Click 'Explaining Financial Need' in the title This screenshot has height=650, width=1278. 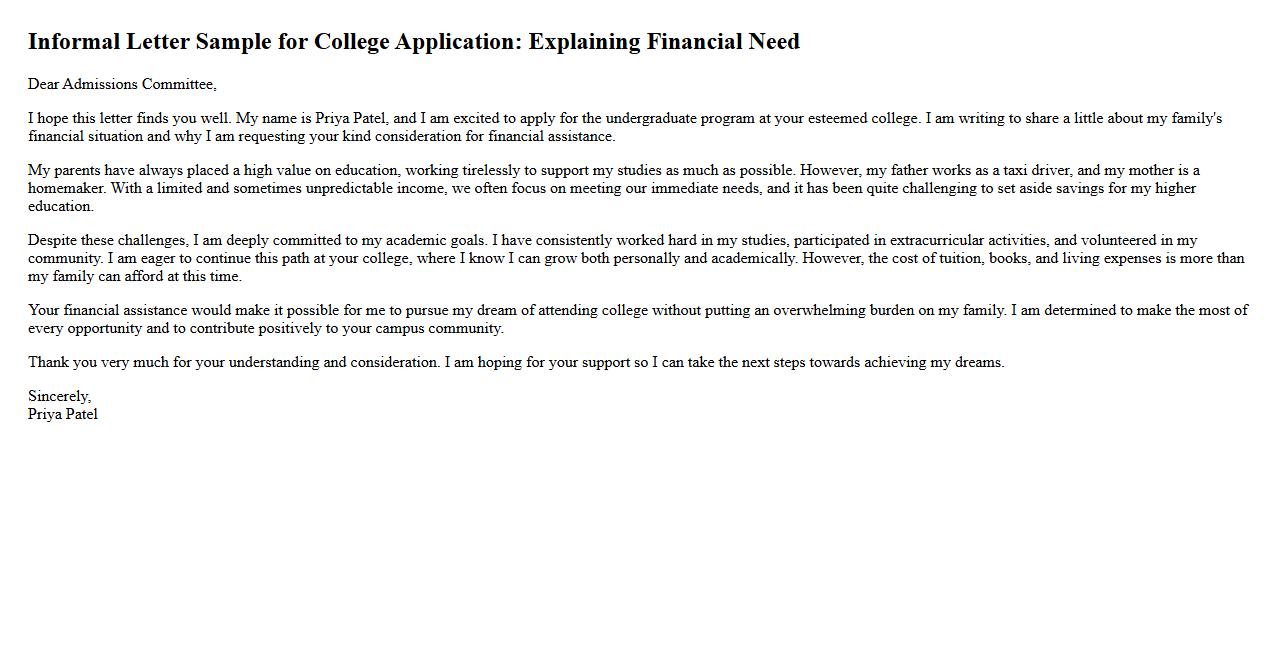(x=664, y=42)
